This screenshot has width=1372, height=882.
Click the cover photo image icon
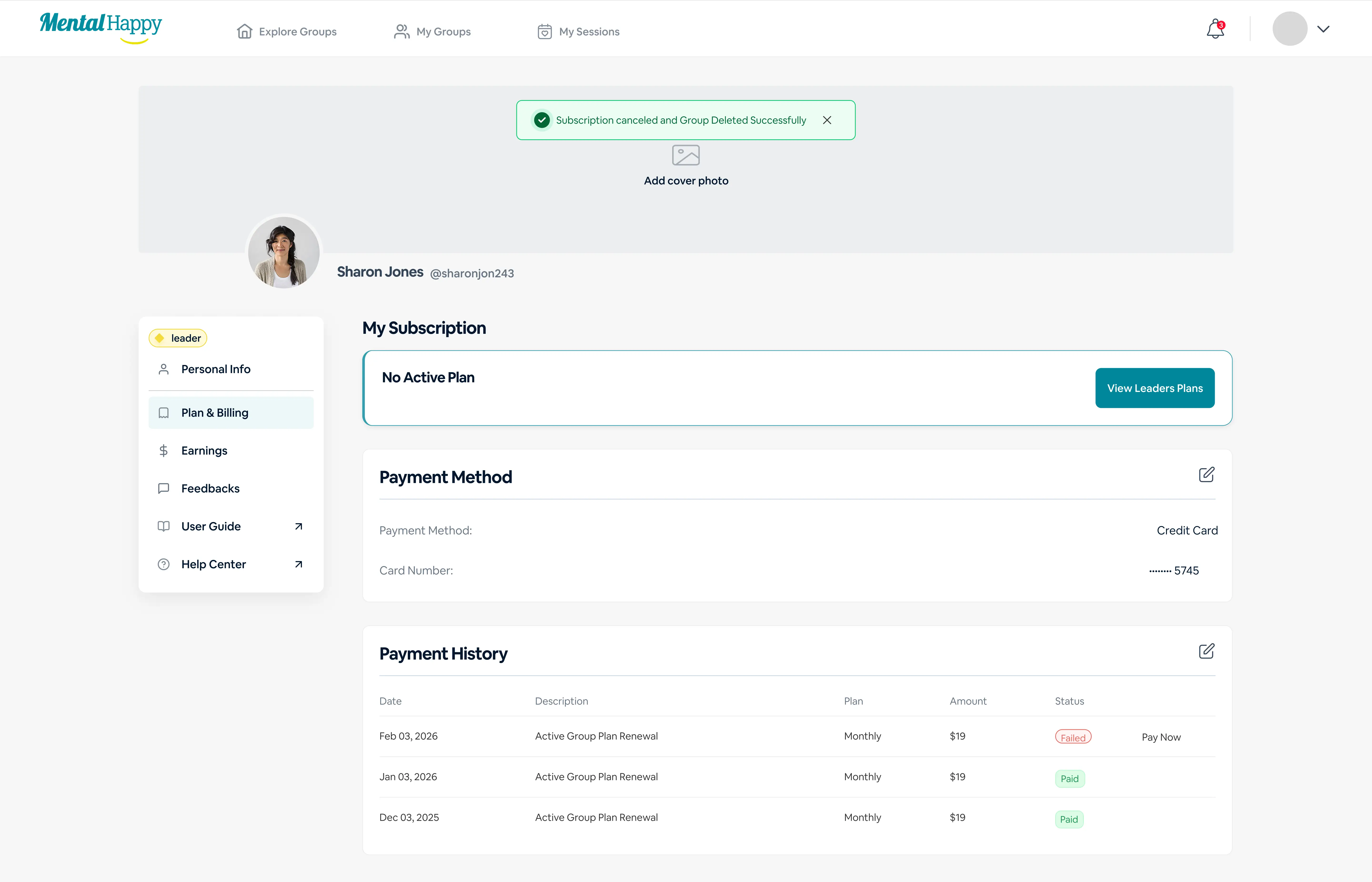pos(686,155)
